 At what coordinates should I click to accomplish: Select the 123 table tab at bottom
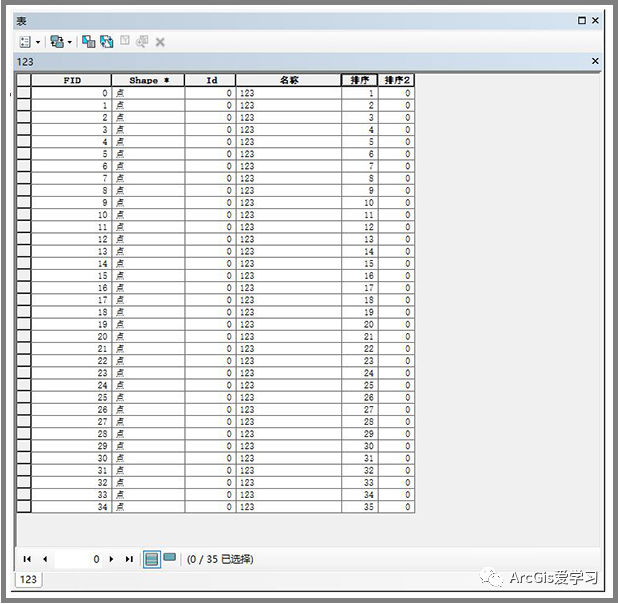click(28, 579)
